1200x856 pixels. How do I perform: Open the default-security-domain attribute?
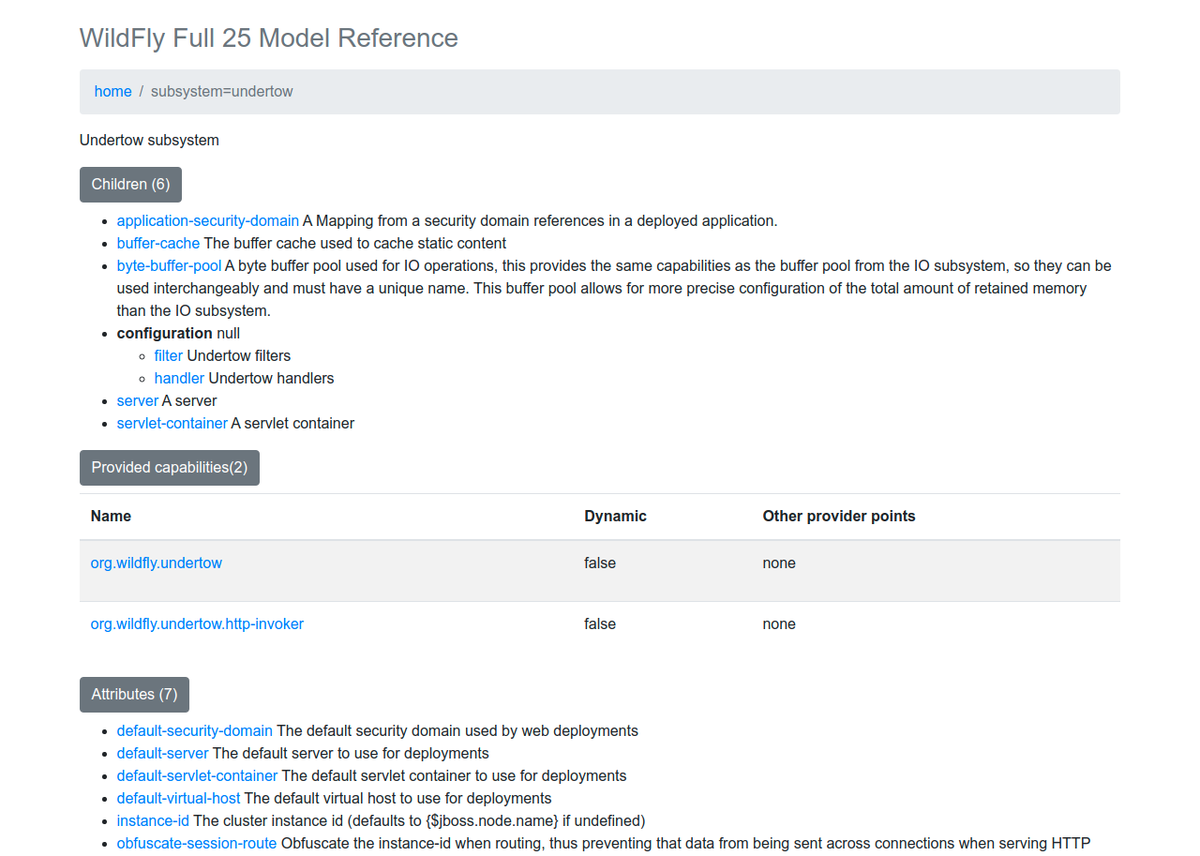(x=194, y=730)
